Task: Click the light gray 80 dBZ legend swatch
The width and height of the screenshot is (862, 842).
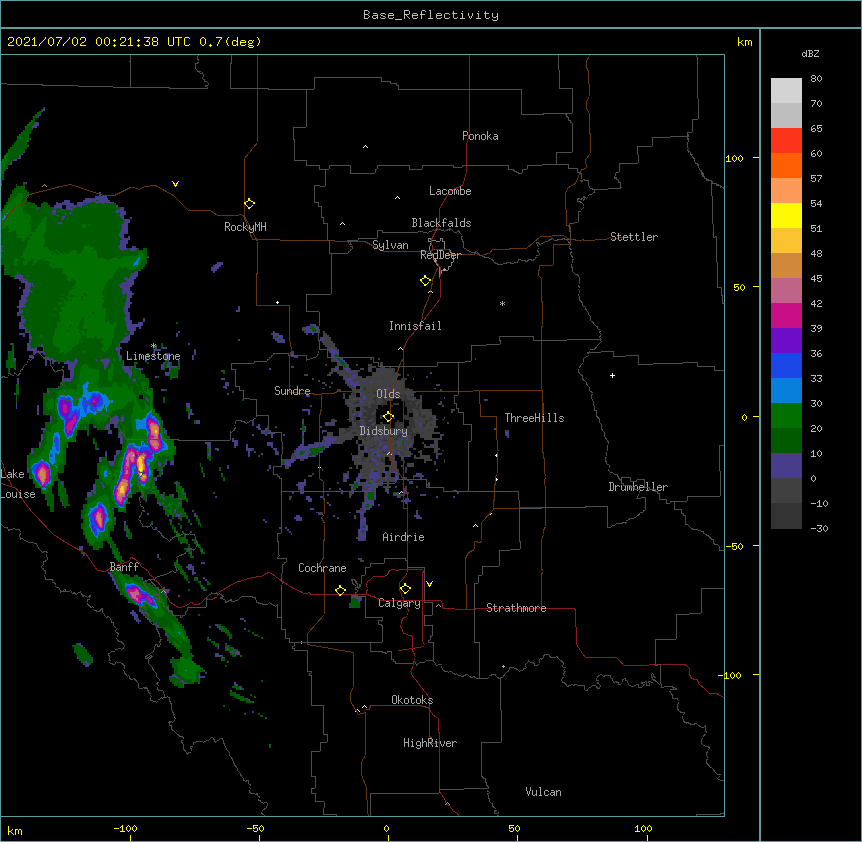Action: (786, 90)
